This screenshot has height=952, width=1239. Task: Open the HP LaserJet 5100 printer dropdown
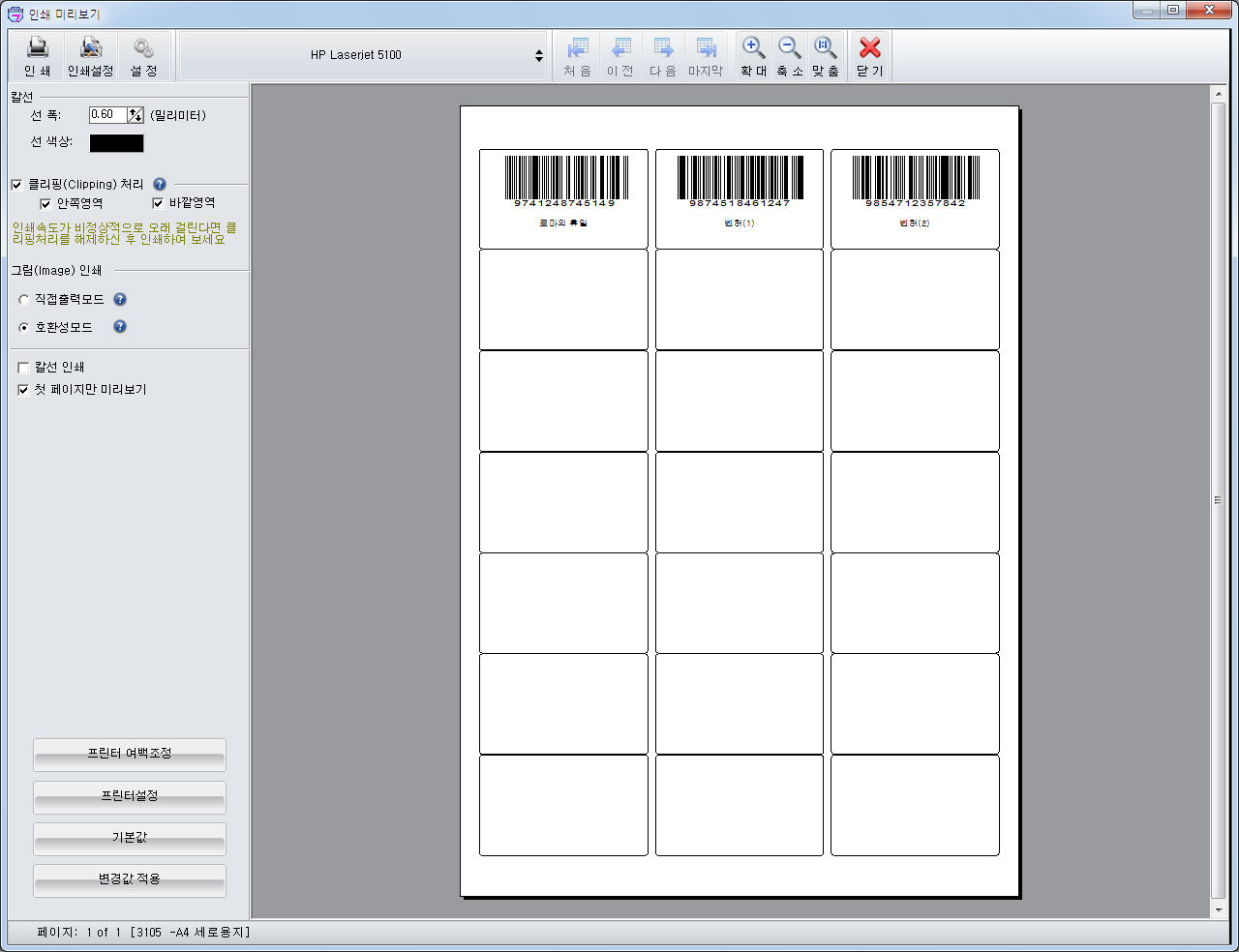(x=364, y=55)
